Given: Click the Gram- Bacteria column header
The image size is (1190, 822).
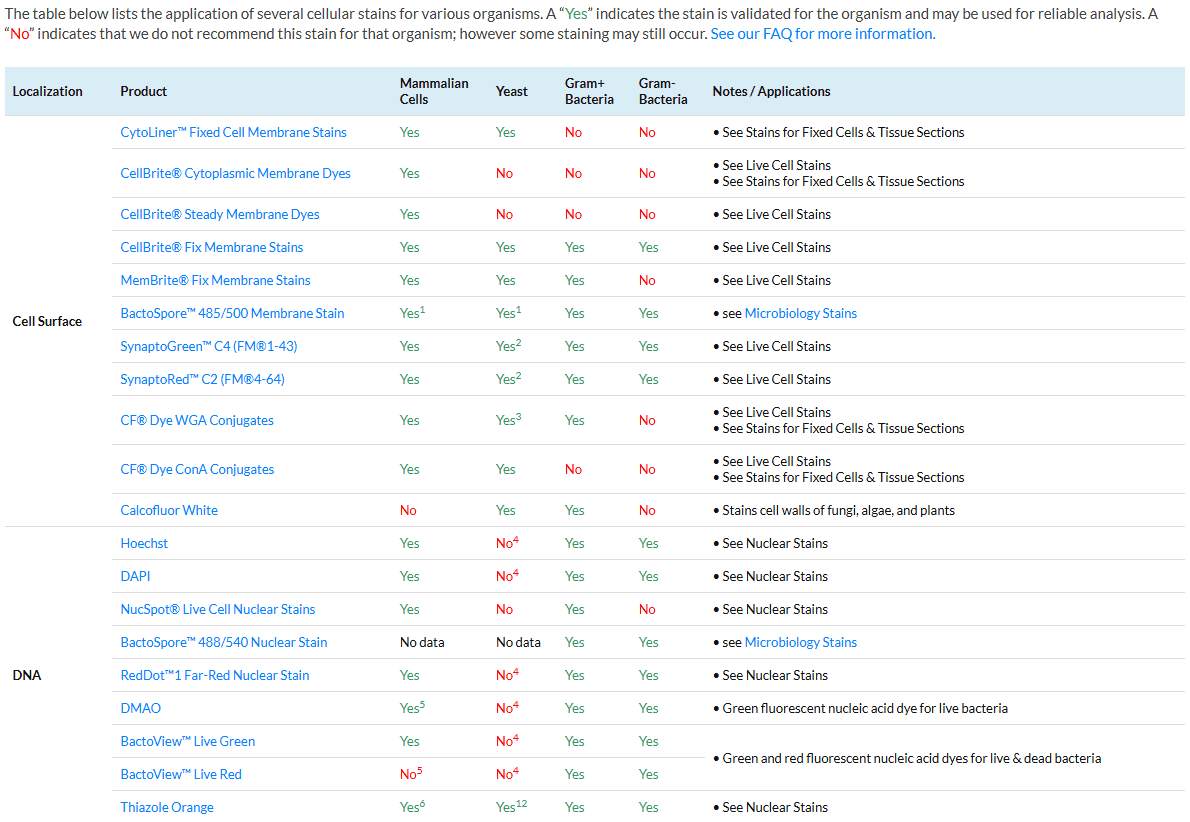Looking at the screenshot, I should point(663,91).
